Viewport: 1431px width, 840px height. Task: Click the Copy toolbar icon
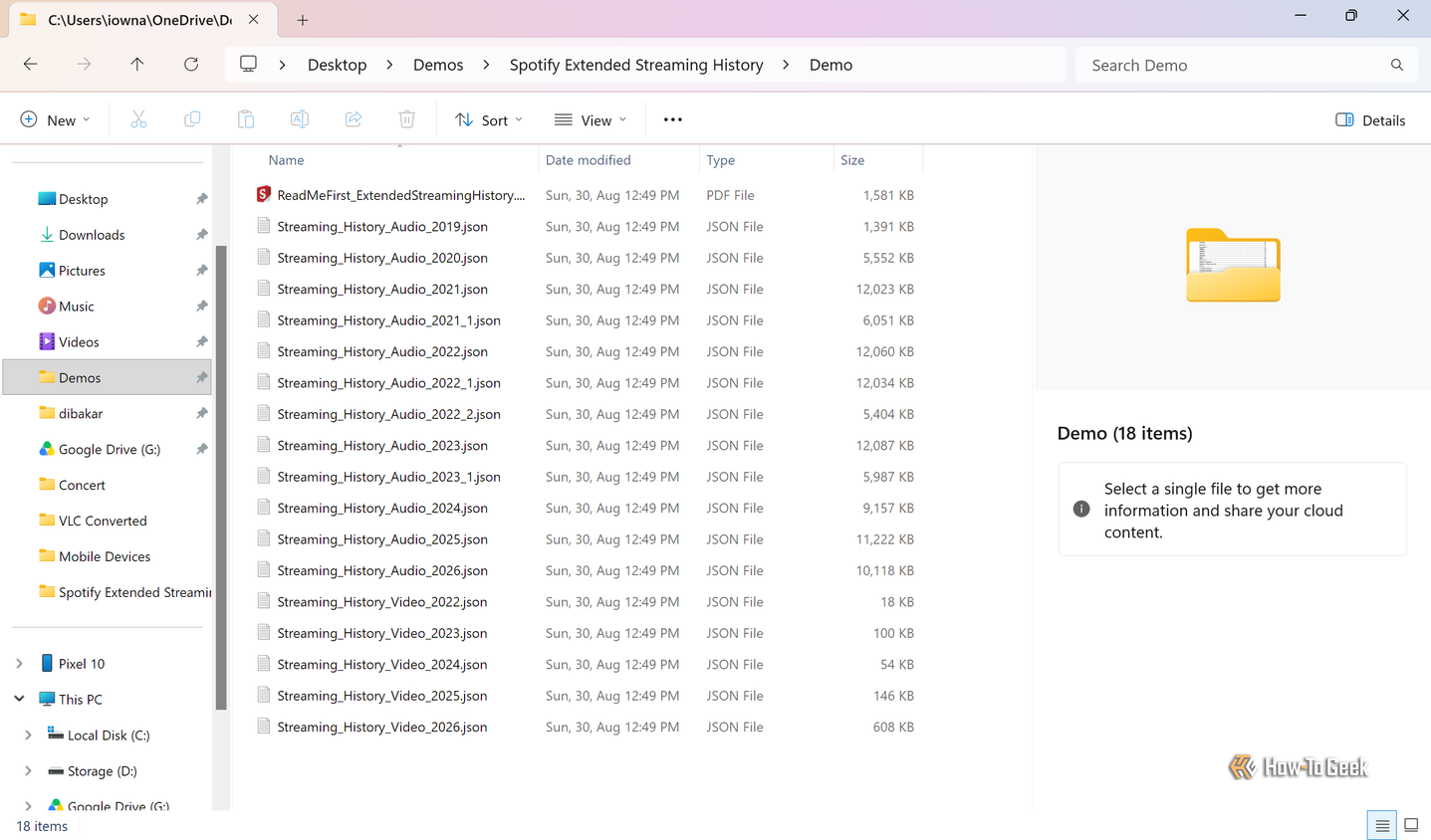[192, 119]
